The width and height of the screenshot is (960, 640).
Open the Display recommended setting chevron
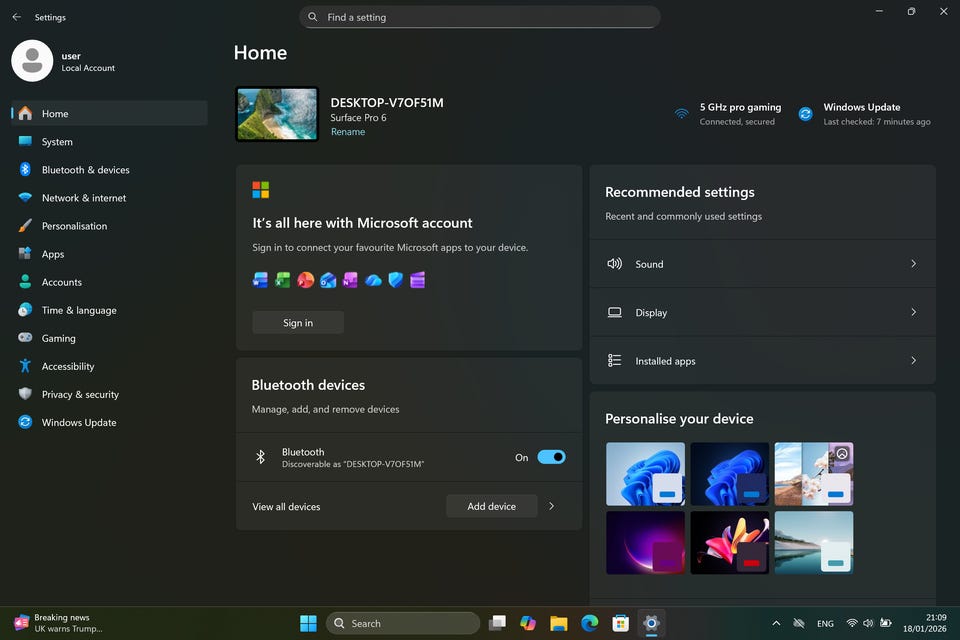(913, 312)
